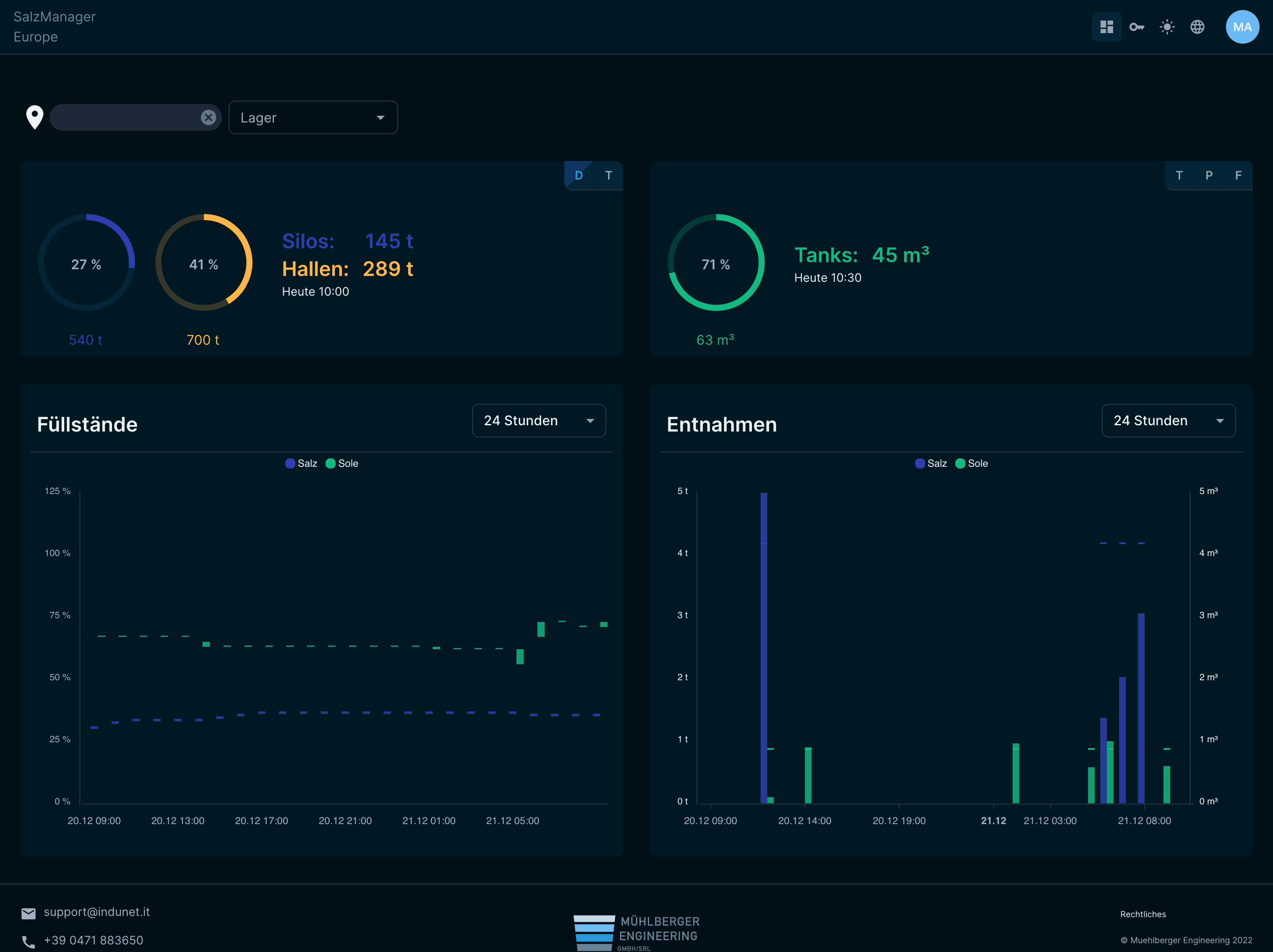
Task: Click the 27 % silo gauge
Action: pos(86,263)
